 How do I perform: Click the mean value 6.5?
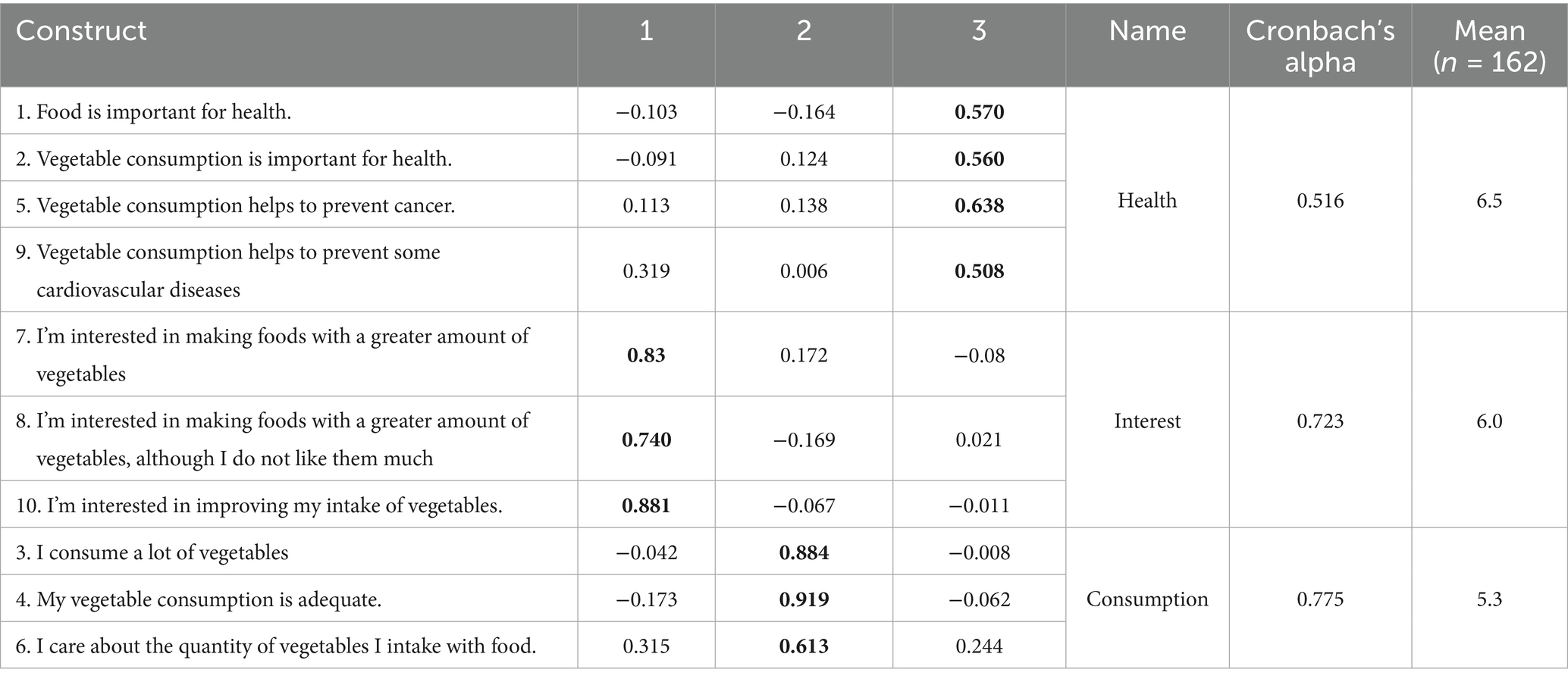click(x=1489, y=200)
